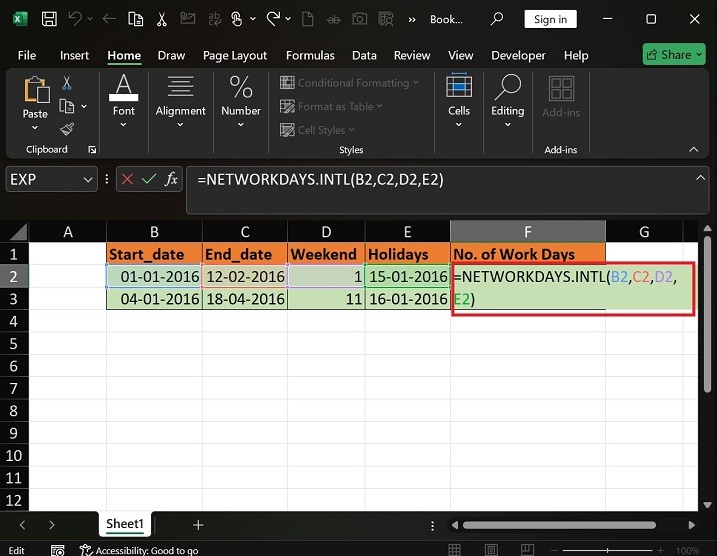Image resolution: width=717 pixels, height=556 pixels.
Task: Expand the Number group dropdown
Action: click(241, 124)
